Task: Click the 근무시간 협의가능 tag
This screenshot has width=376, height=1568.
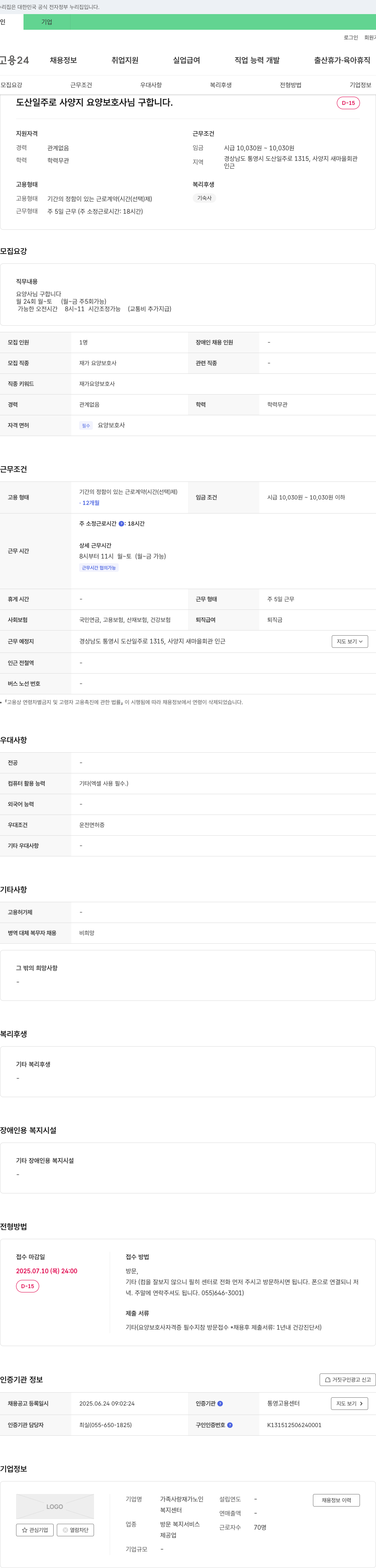Action: (99, 568)
